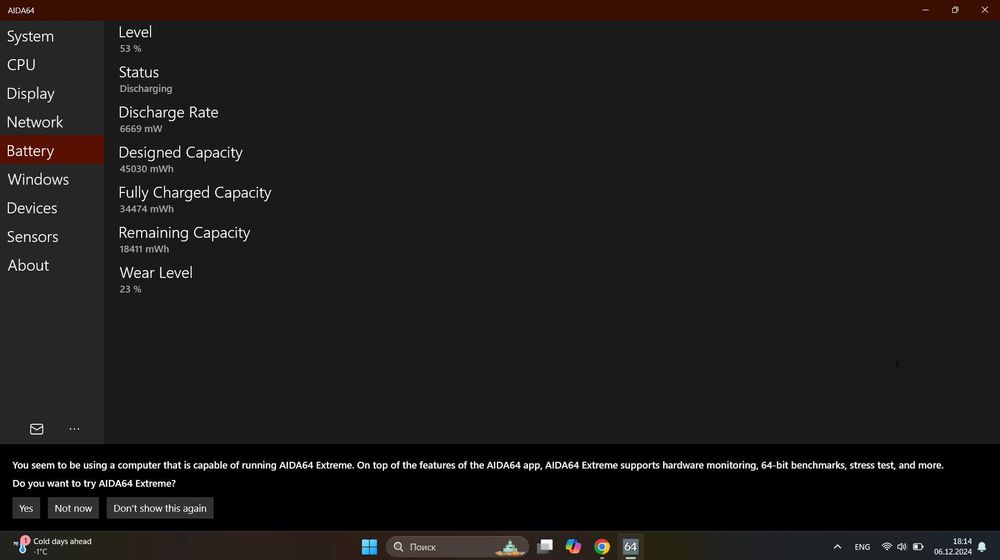Select the Discharge Rate 6669 mW entry
1000x560 pixels.
coord(168,119)
